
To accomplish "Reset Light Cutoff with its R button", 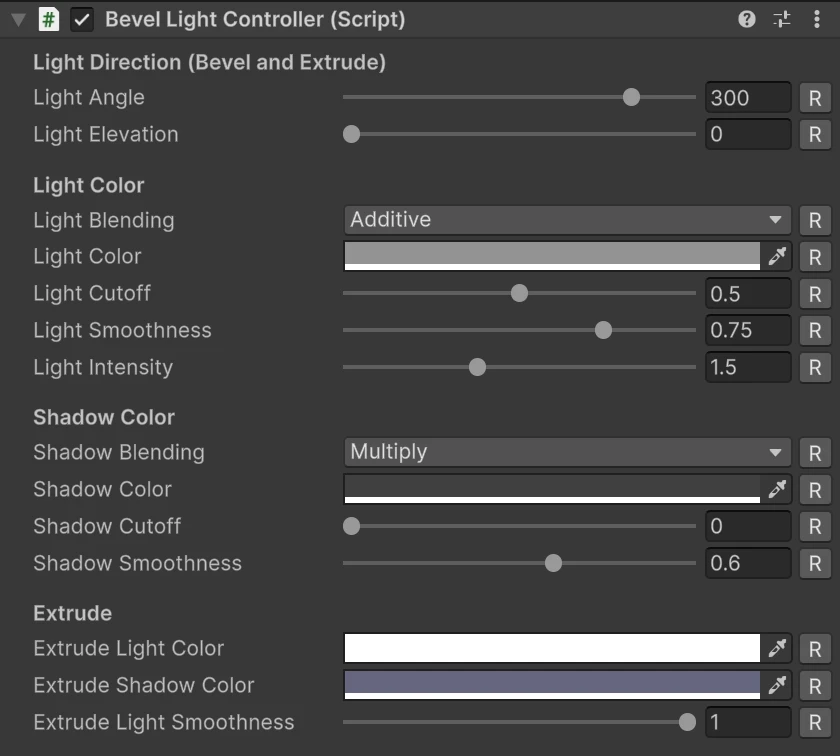I will pos(815,294).
